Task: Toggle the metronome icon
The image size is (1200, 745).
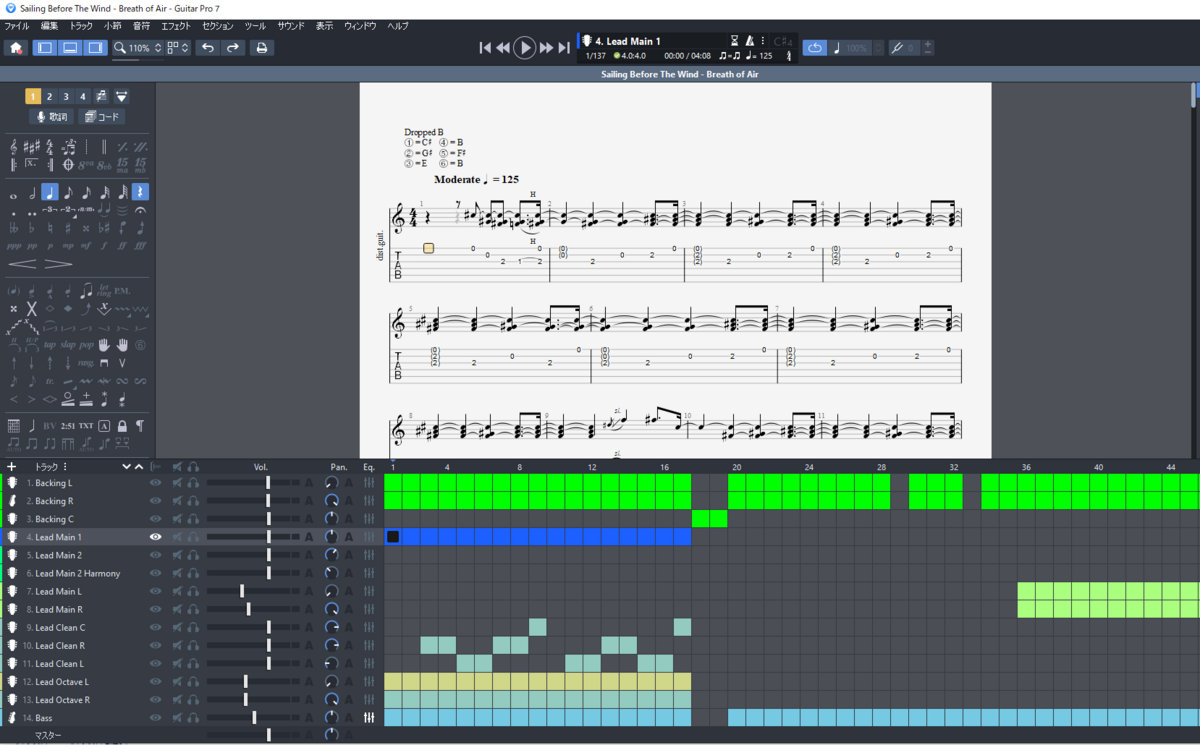Action: (749, 41)
